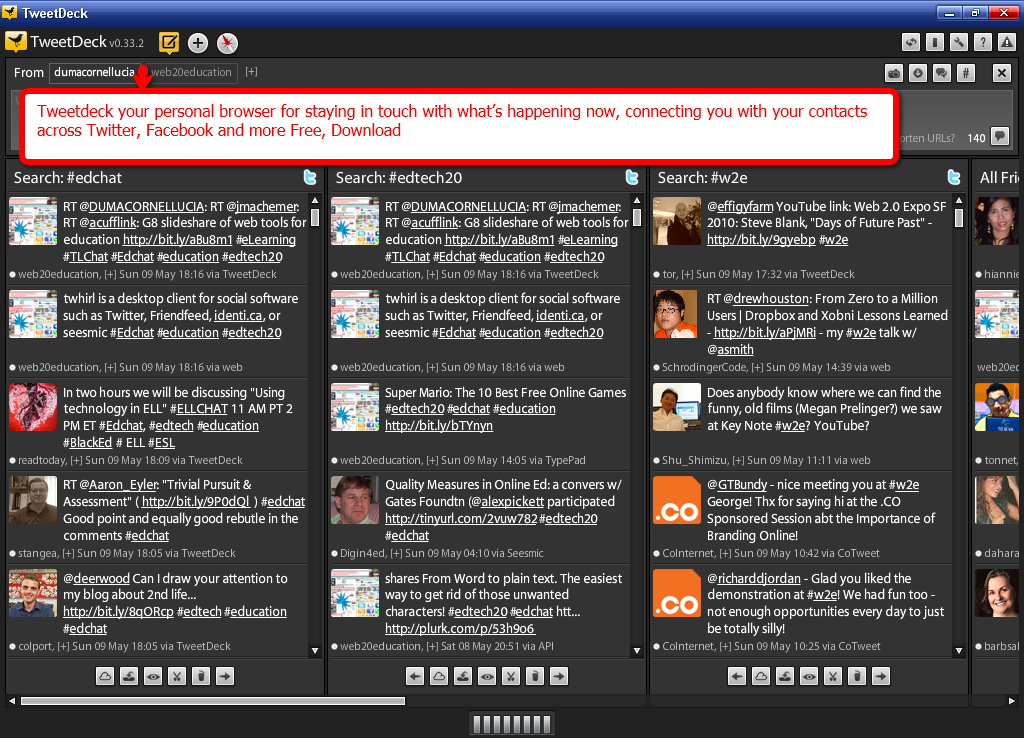The width and height of the screenshot is (1024, 738).
Task: Open the red compass directory icon
Action: (227, 43)
